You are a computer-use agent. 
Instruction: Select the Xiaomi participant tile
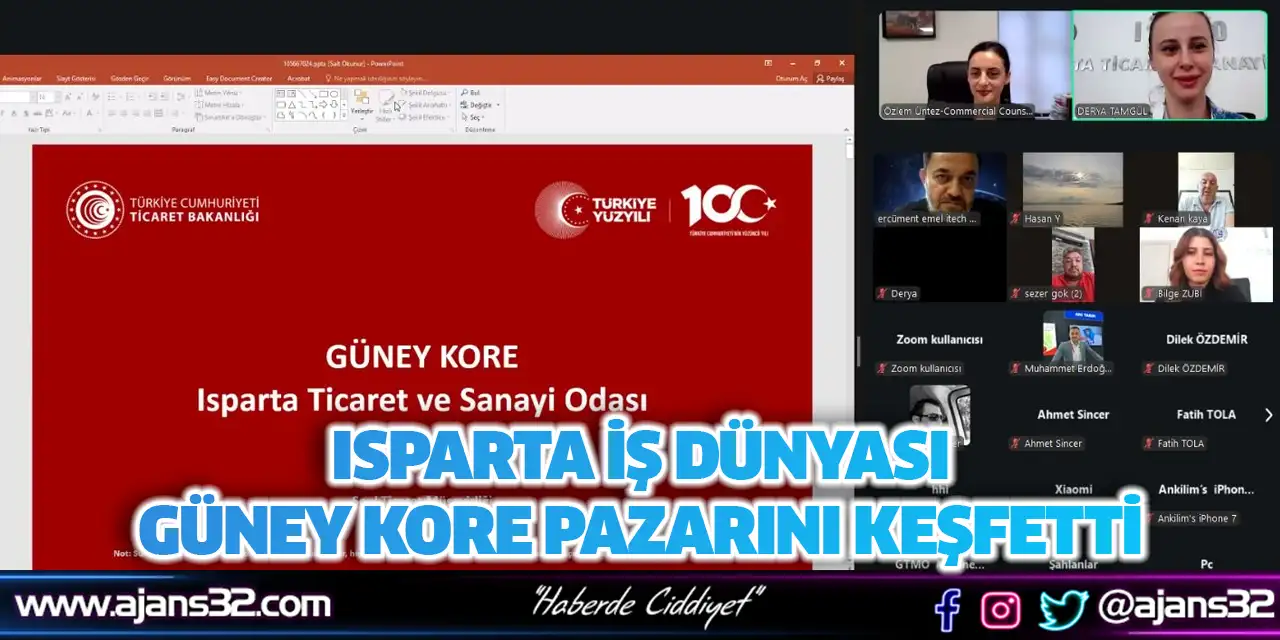coord(1073,489)
